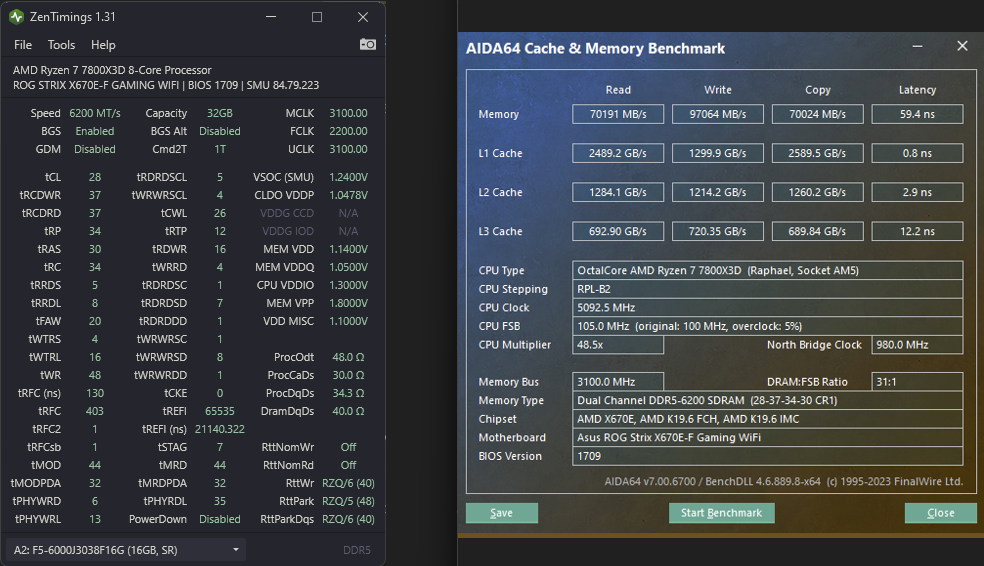Click the Memory Latency 59.4 ns field
The width and height of the screenshot is (984, 566).
[917, 114]
